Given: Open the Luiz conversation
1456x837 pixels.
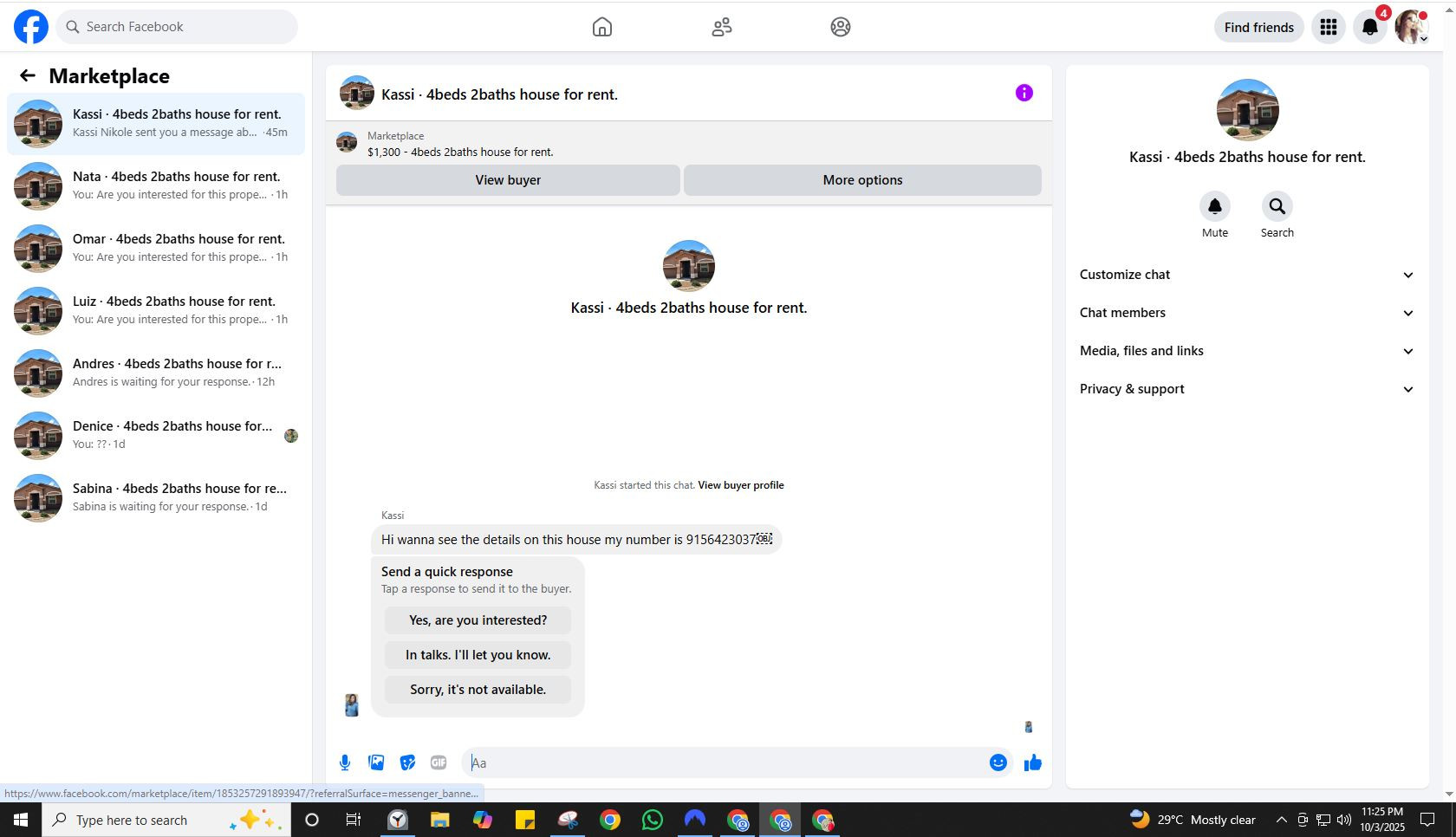Looking at the screenshot, I should click(156, 310).
